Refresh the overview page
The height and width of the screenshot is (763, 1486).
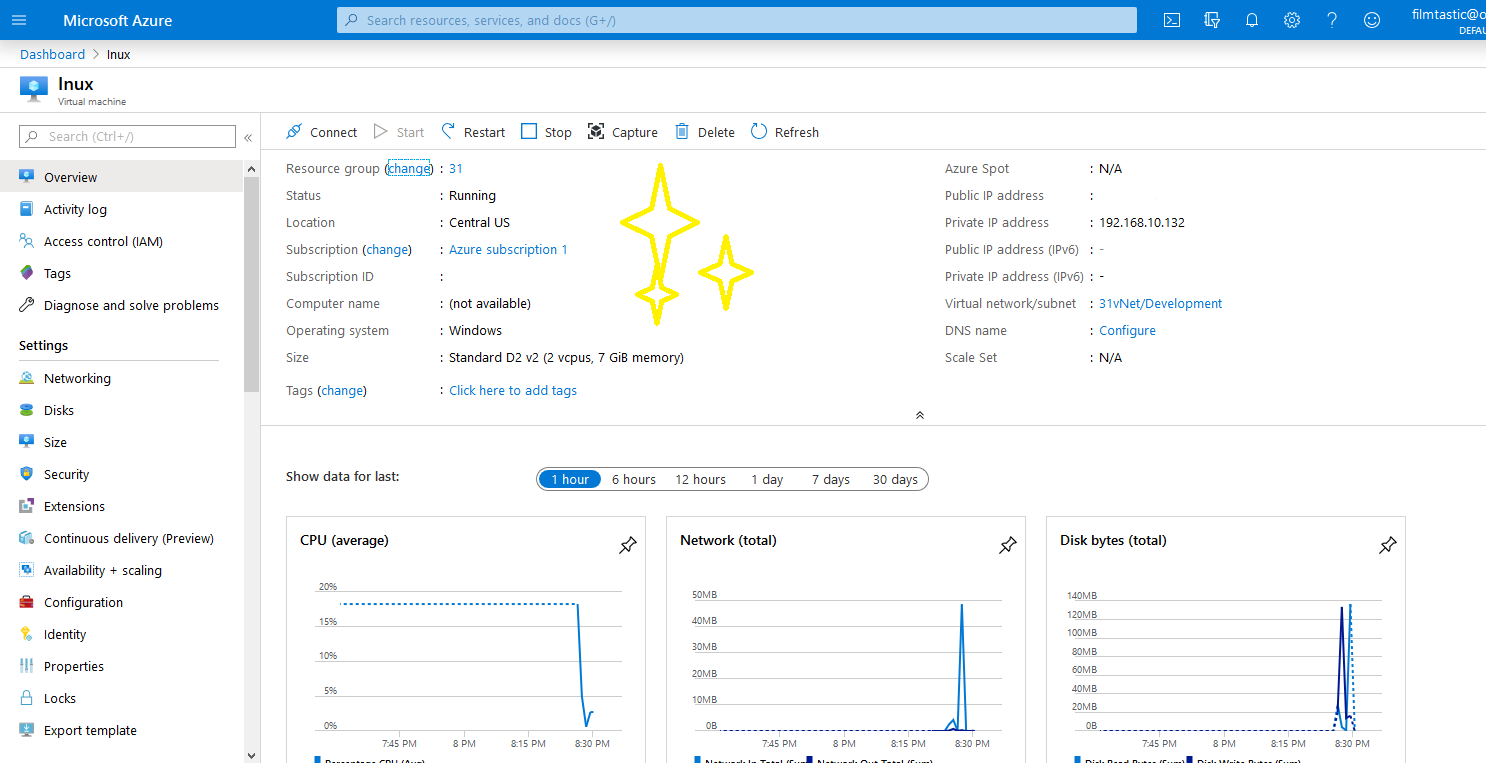tap(785, 132)
